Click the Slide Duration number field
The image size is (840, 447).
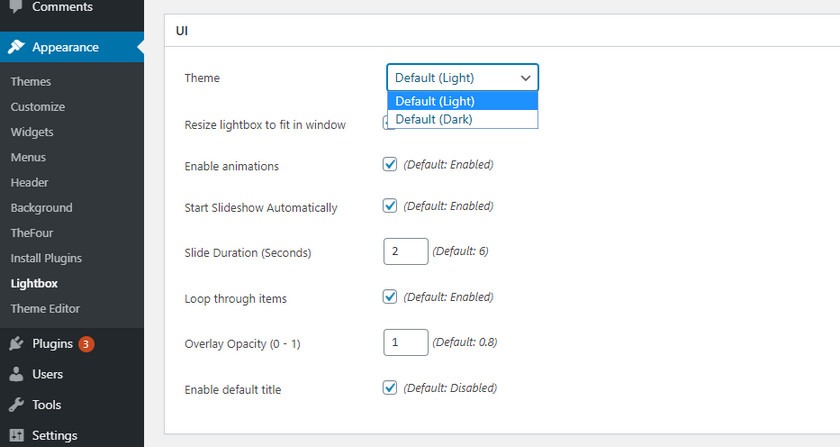[x=405, y=252]
